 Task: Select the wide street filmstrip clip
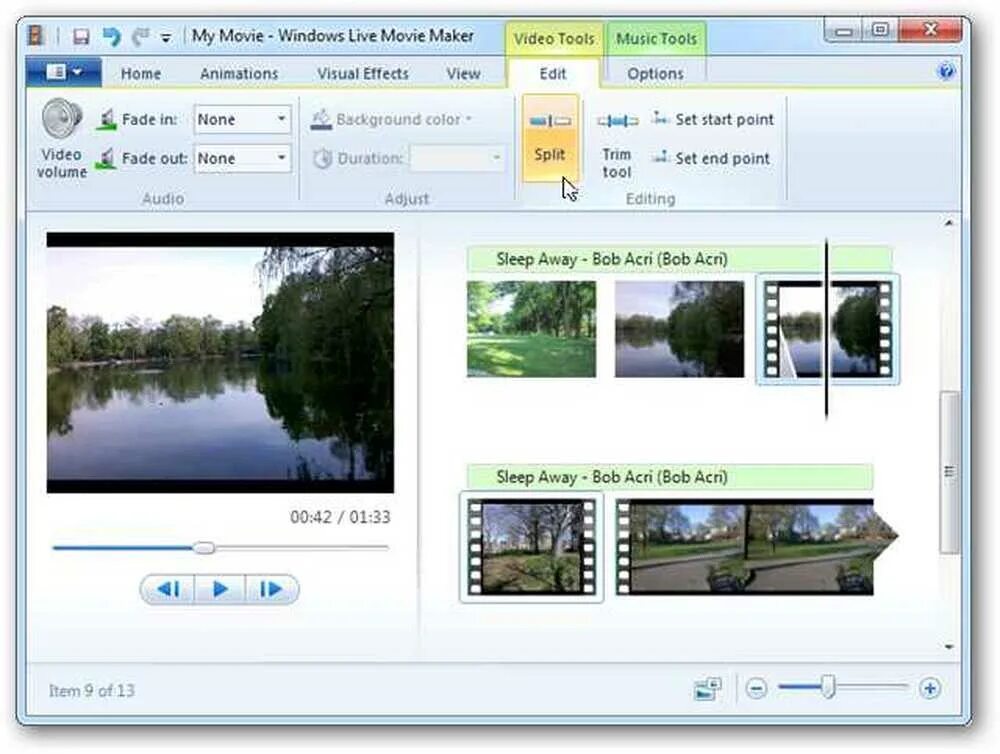tap(756, 547)
